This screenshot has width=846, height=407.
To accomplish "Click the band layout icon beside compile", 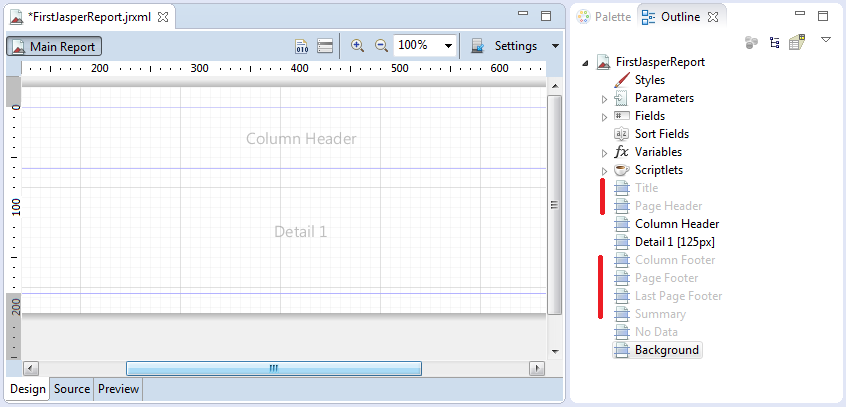I will (x=325, y=46).
